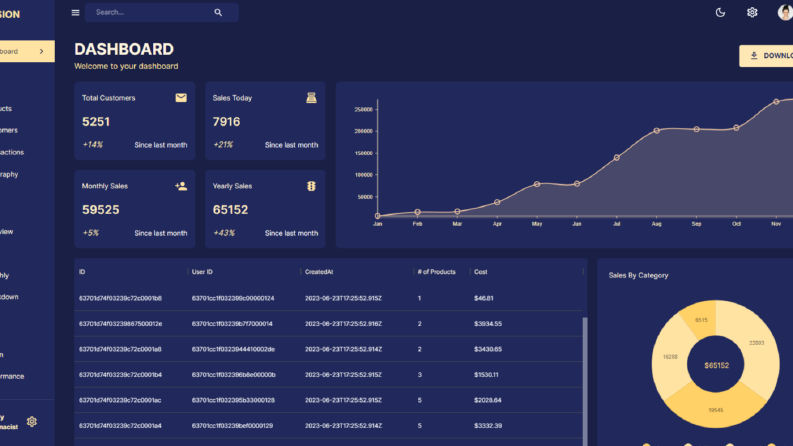Select the highlighted Dashboard sidebar item
This screenshot has height=446, width=793.
point(27,51)
